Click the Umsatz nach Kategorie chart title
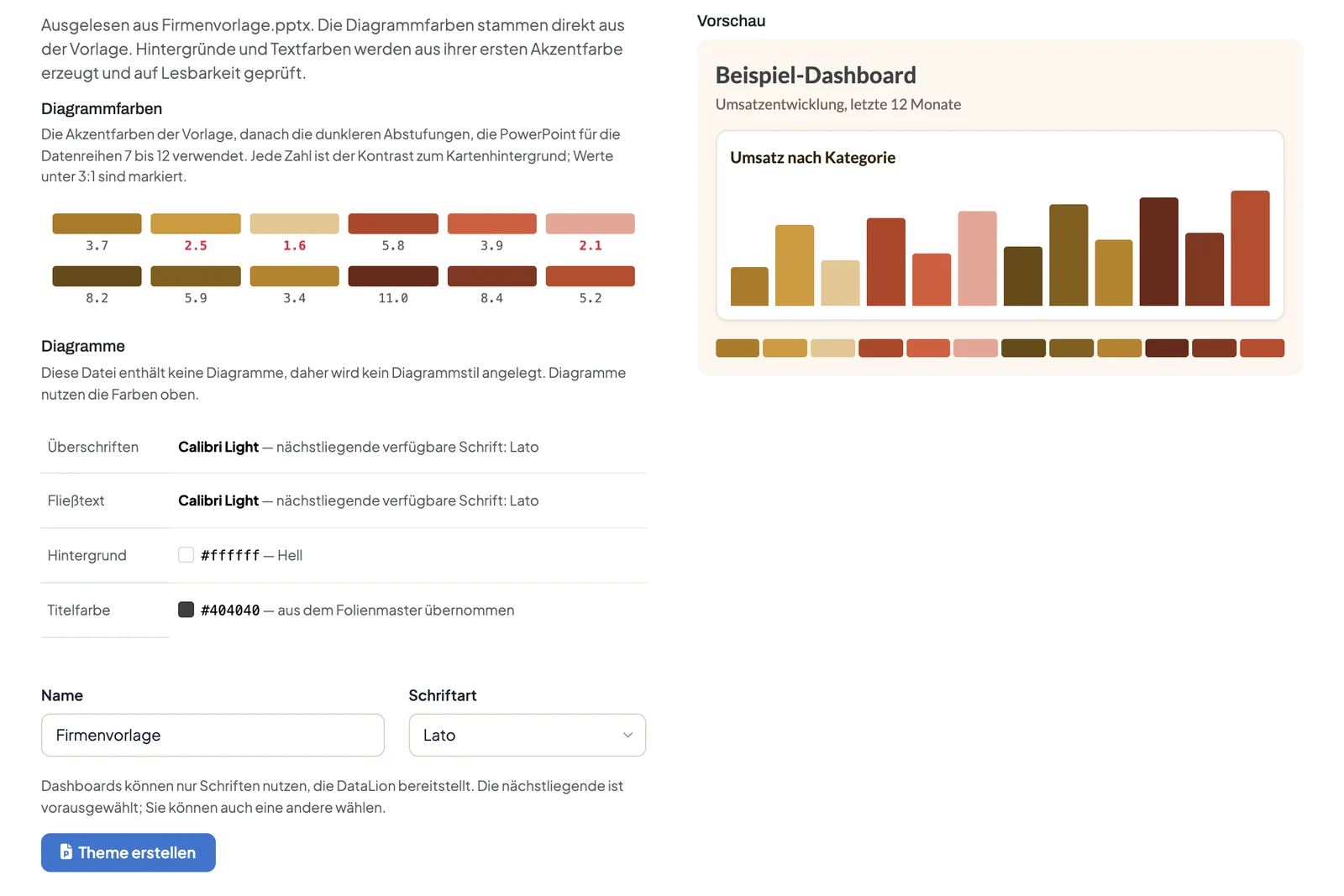The image size is (1344, 896). click(x=812, y=158)
